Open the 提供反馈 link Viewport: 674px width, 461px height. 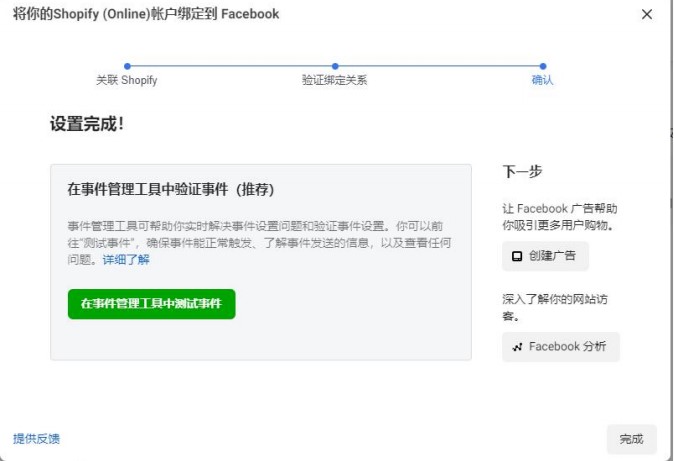click(x=37, y=439)
